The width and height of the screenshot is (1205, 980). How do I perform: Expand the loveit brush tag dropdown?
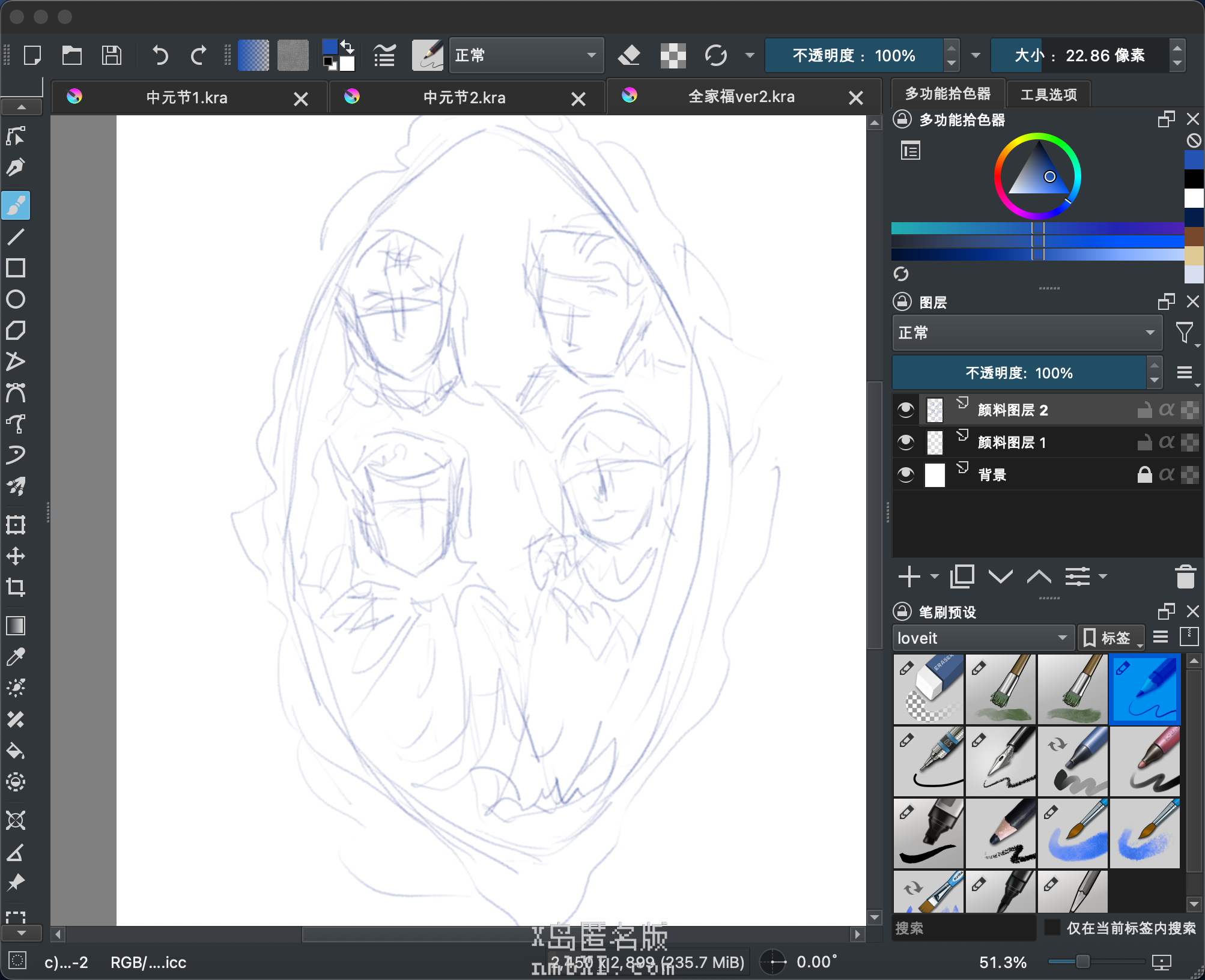(983, 638)
